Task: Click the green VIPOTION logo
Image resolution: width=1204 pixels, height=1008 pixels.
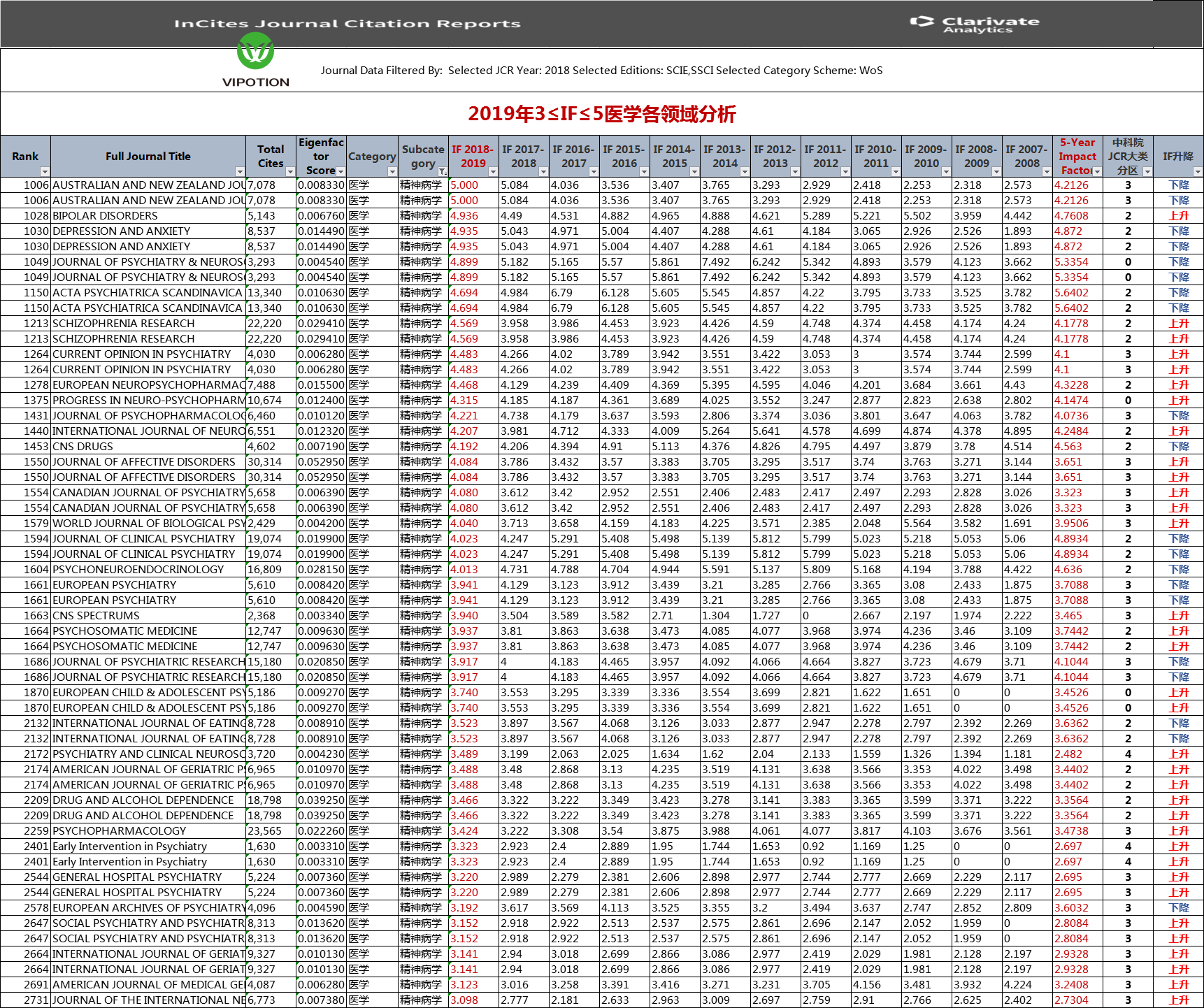Action: point(255,52)
